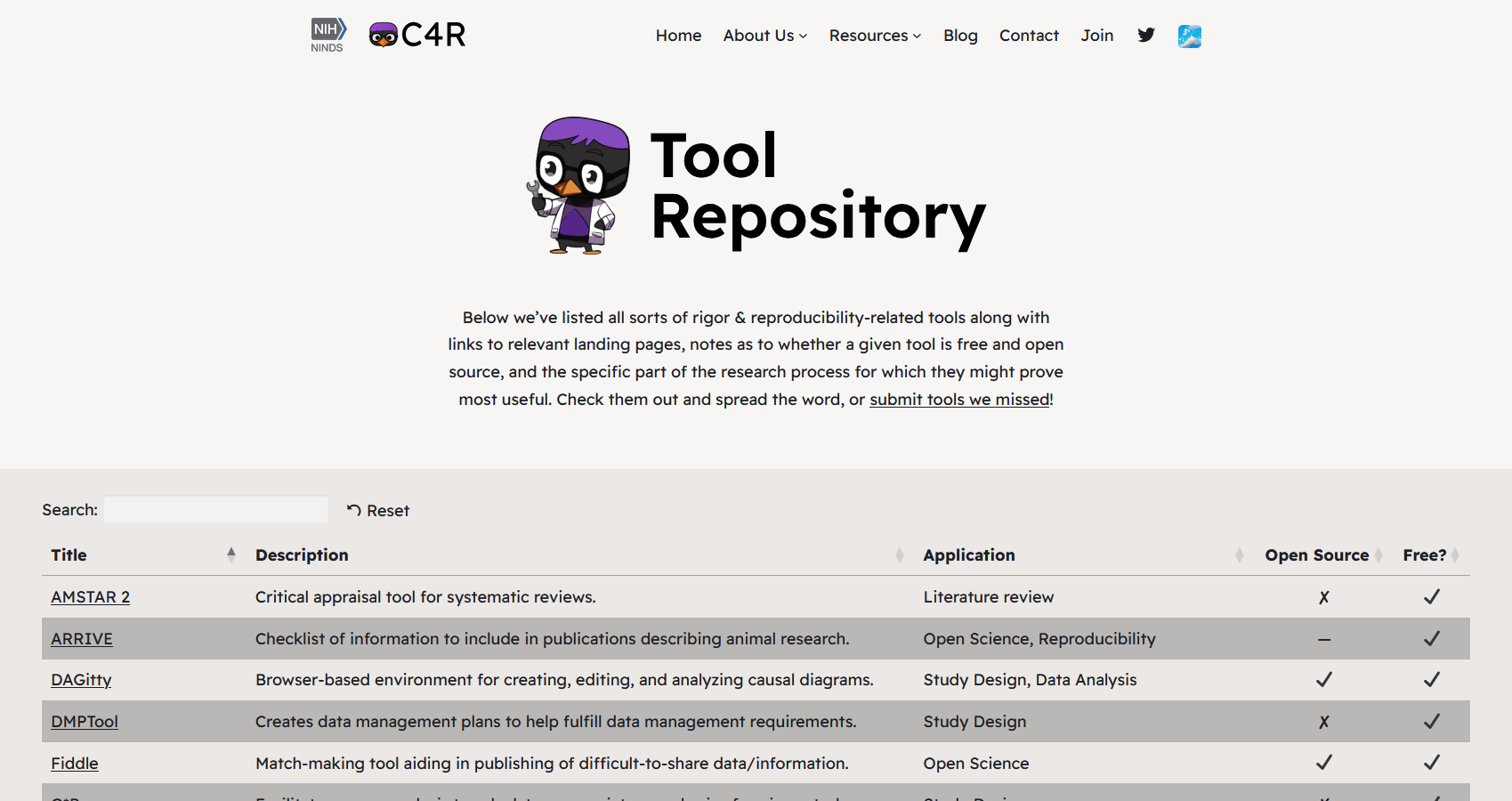The height and width of the screenshot is (801, 1512).
Task: Click the Reset arrow icon
Action: tap(354, 510)
